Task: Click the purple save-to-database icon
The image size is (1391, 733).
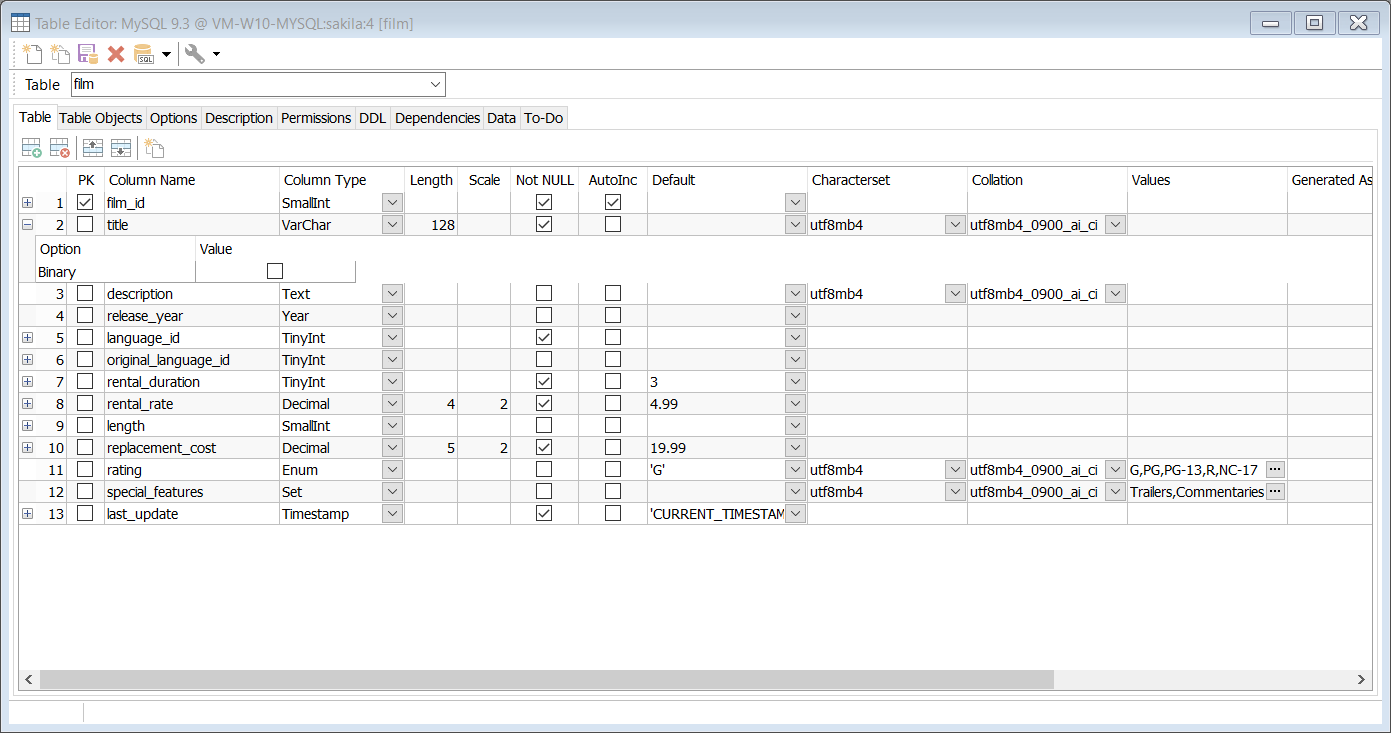Action: click(88, 54)
